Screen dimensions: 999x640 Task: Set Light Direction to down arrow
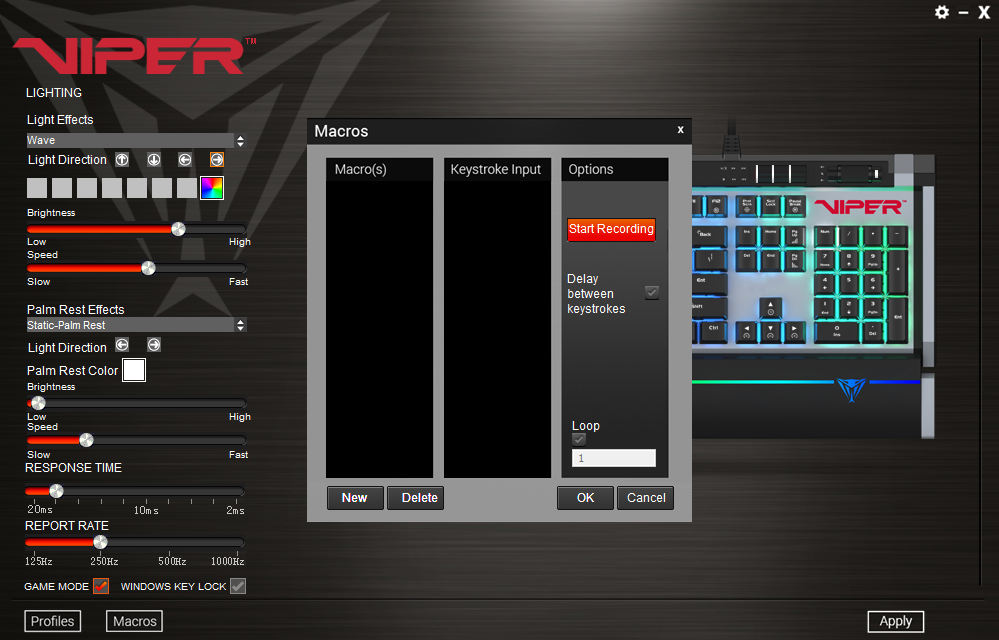154,159
